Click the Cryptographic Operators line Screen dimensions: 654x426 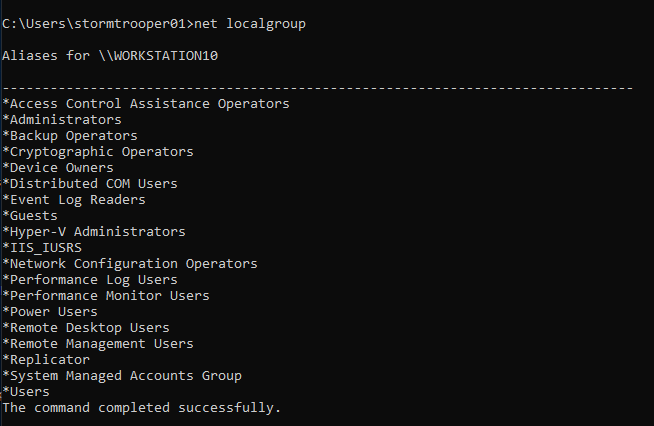(x=98, y=152)
